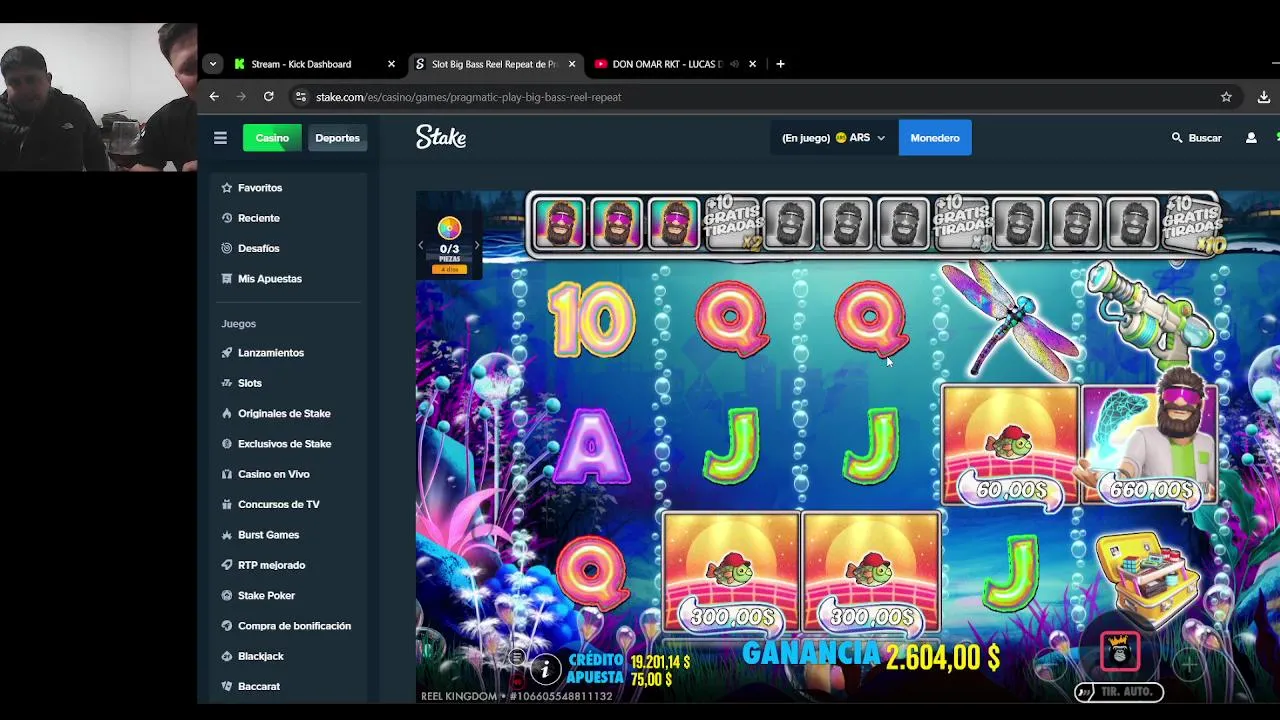Image resolution: width=1280 pixels, height=720 pixels.
Task: Open Originales de Stake
Action: coord(286,413)
